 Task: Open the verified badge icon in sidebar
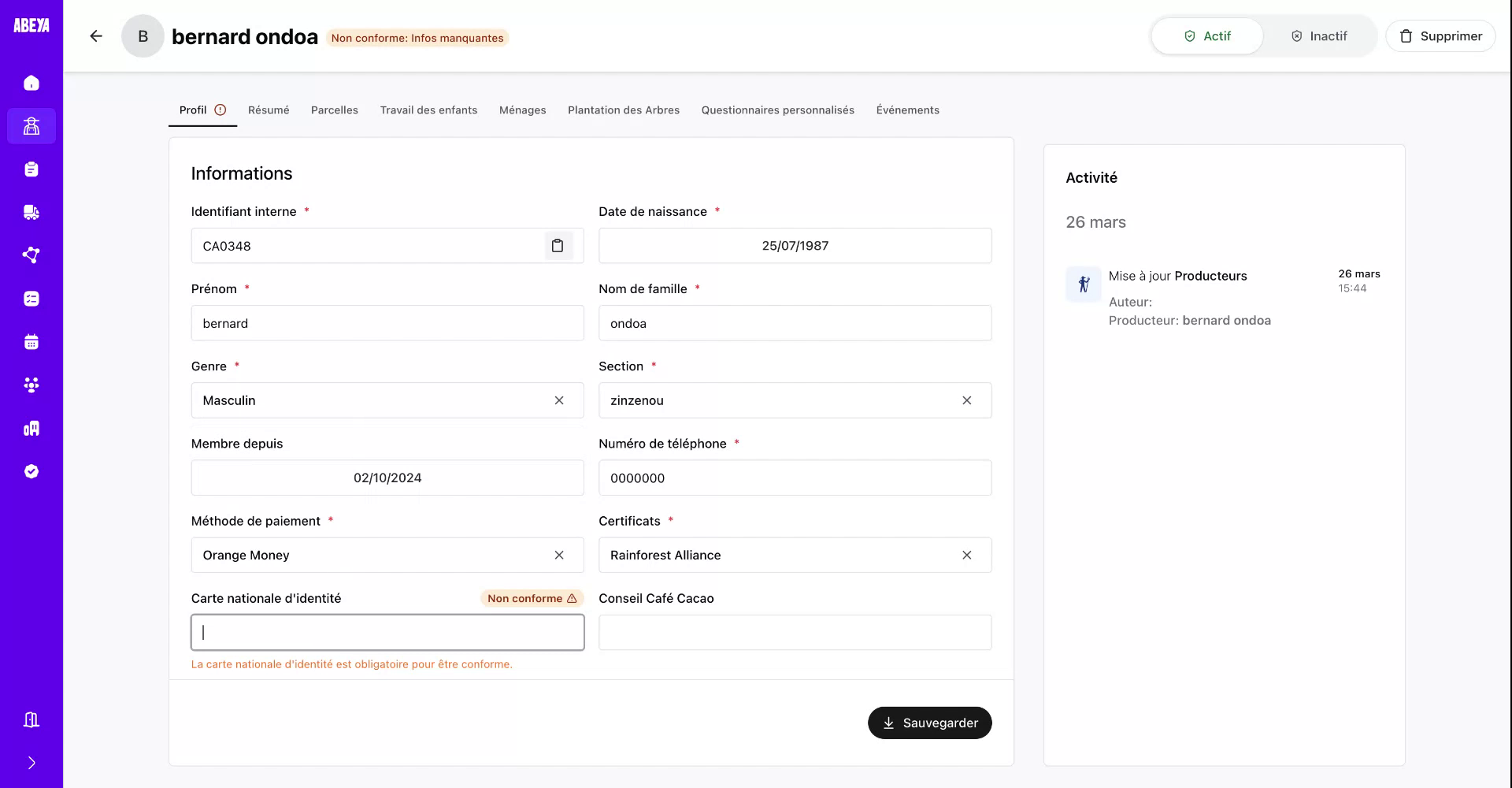coord(31,470)
